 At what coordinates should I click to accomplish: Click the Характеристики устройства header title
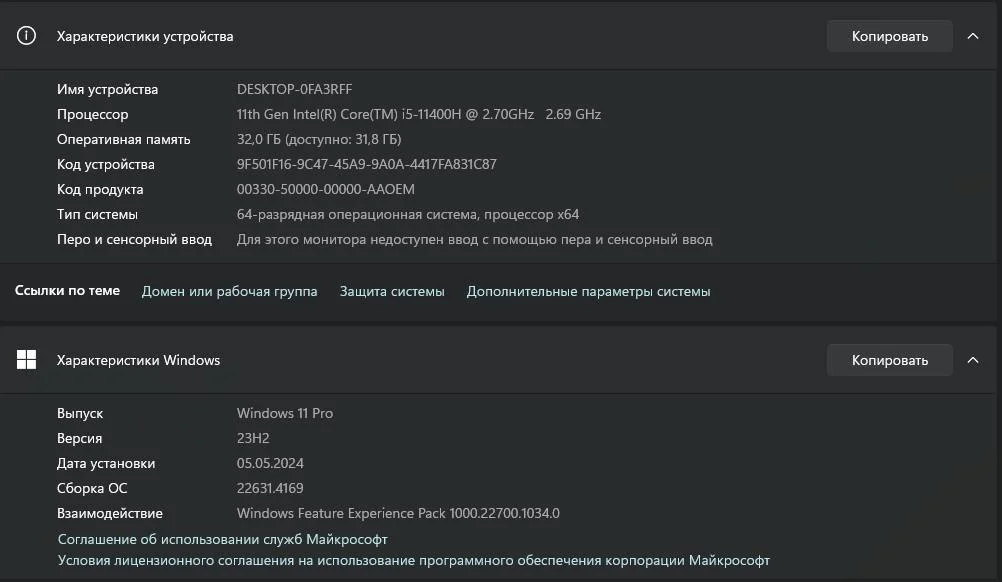tap(145, 36)
